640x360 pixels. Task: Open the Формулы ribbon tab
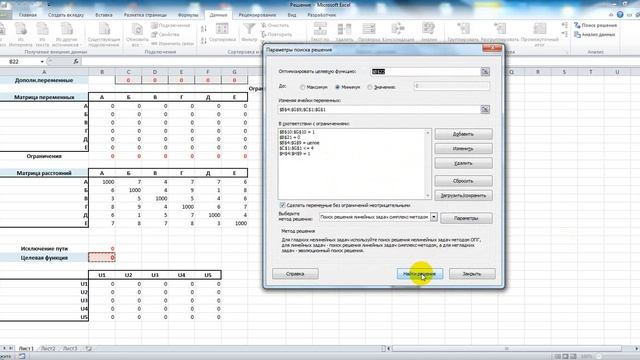[188, 15]
